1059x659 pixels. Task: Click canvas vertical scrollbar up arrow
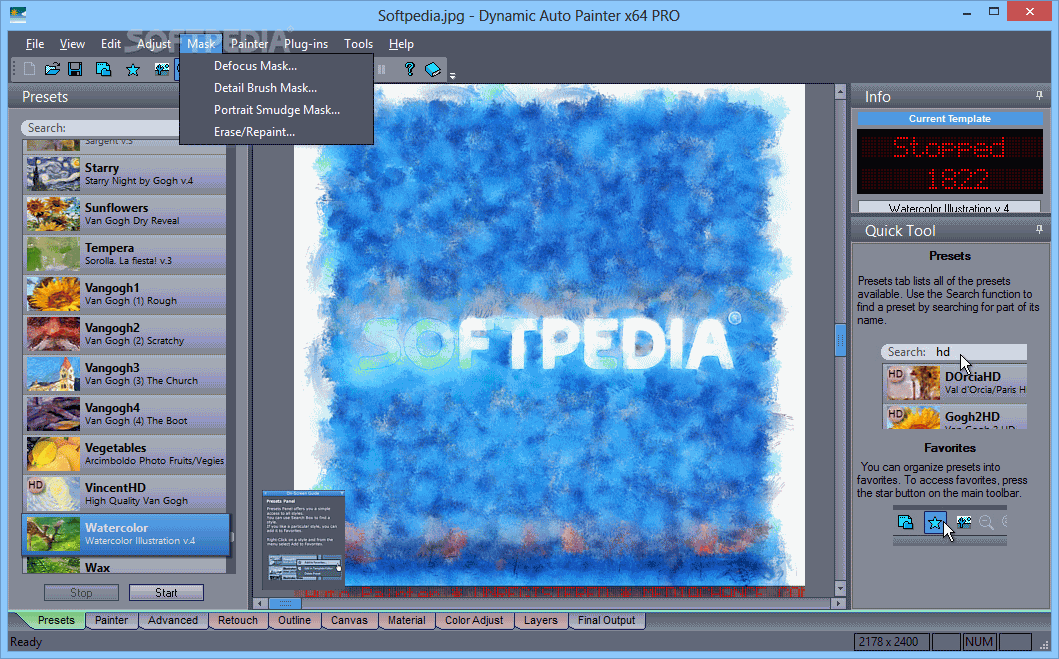840,91
